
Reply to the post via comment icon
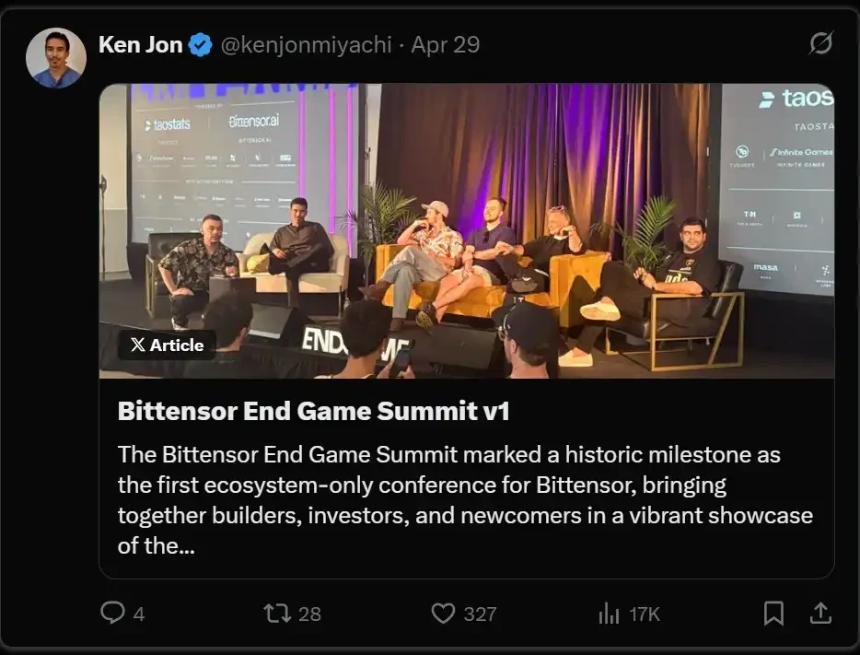pos(113,612)
